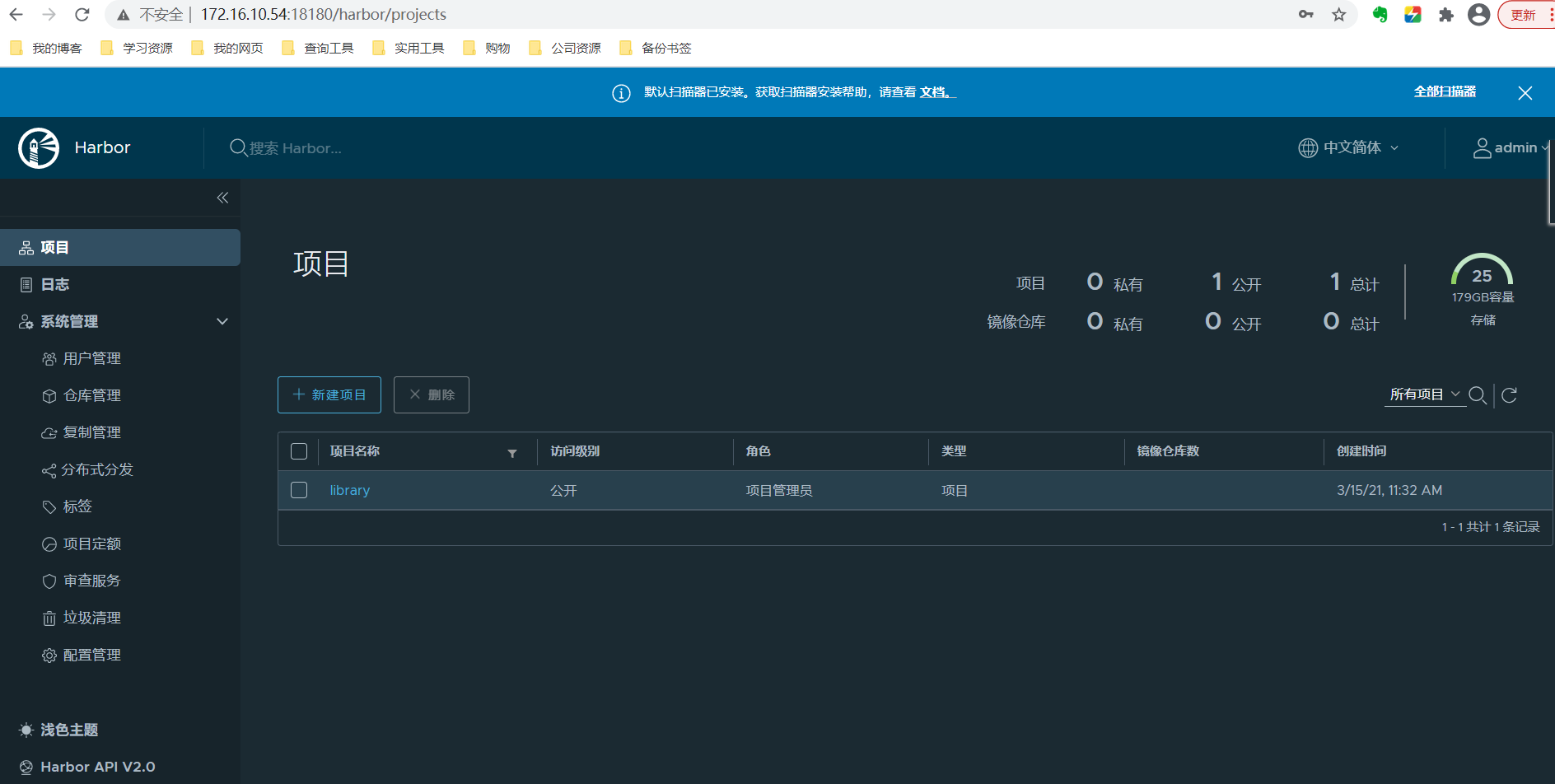This screenshot has height=784, width=1555.
Task: Sort by the 镜像仓库数 column header
Action: pos(1168,451)
